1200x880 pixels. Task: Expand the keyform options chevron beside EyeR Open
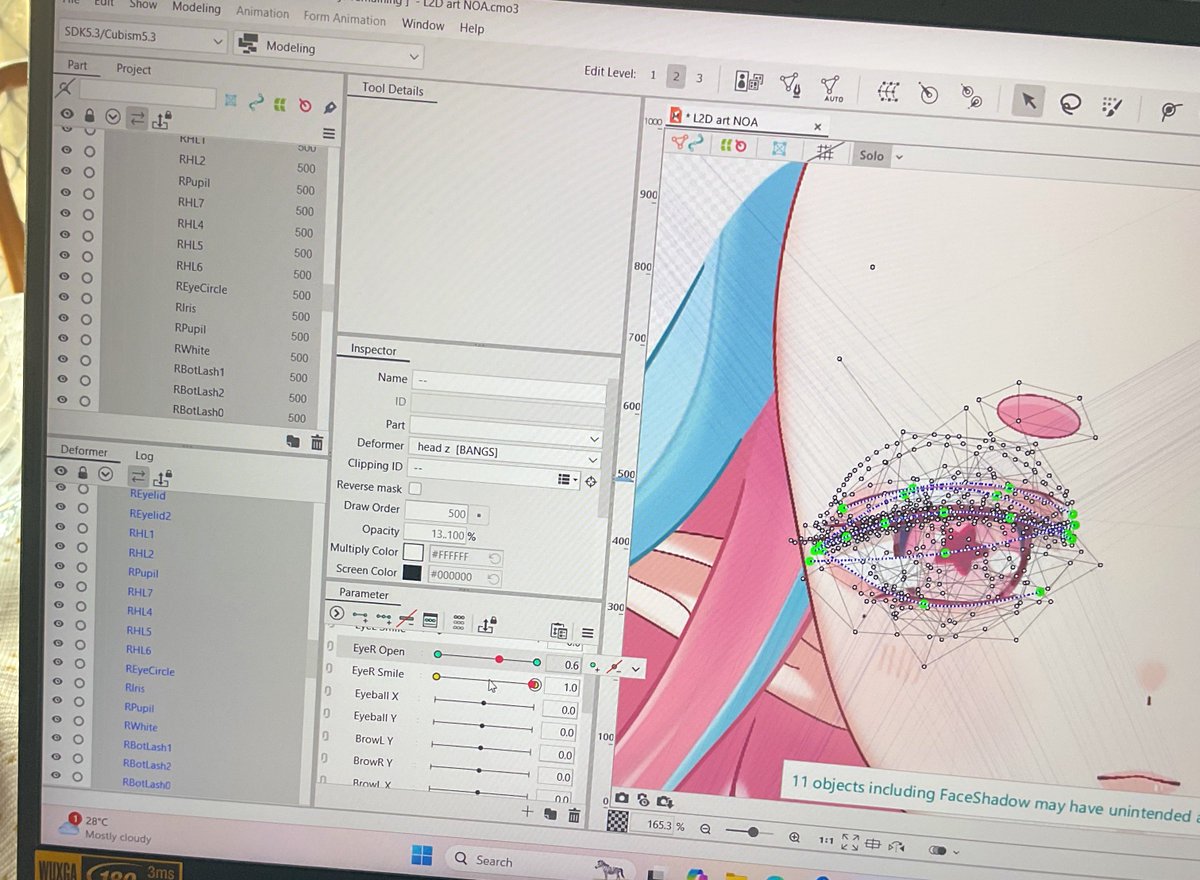coord(635,667)
